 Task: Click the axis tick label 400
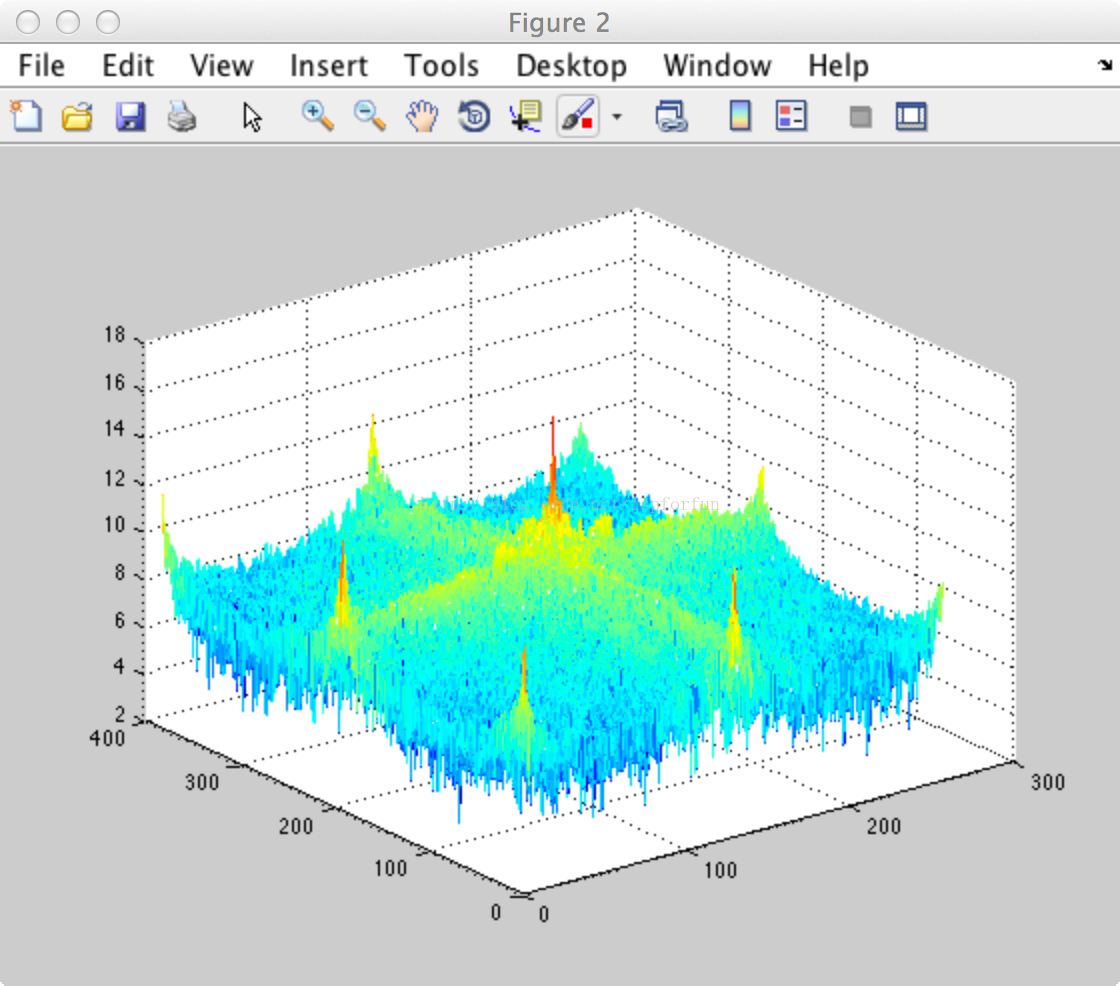(x=107, y=738)
